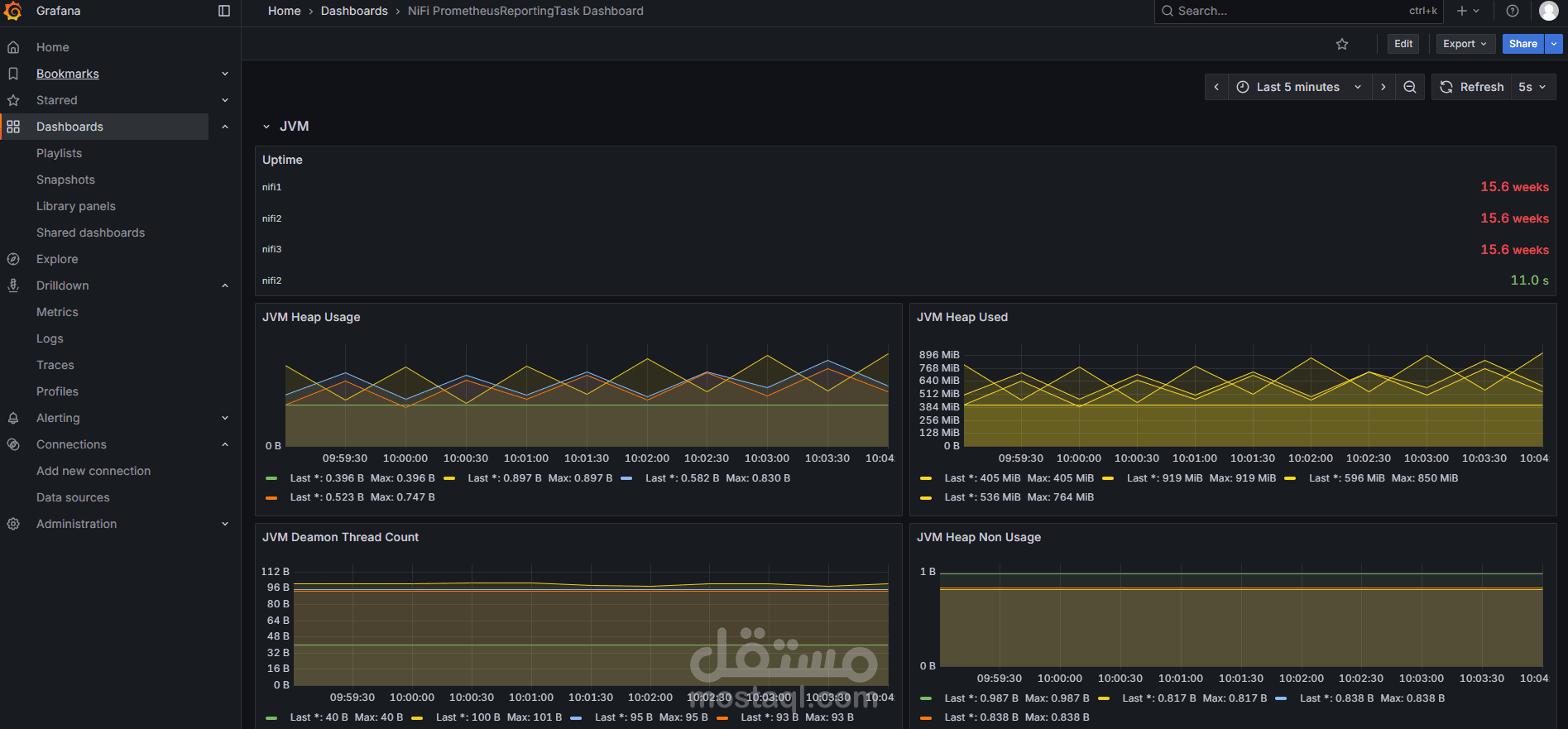Shift time range backward with left arrow
Viewport: 1568px width, 729px height.
[x=1216, y=87]
